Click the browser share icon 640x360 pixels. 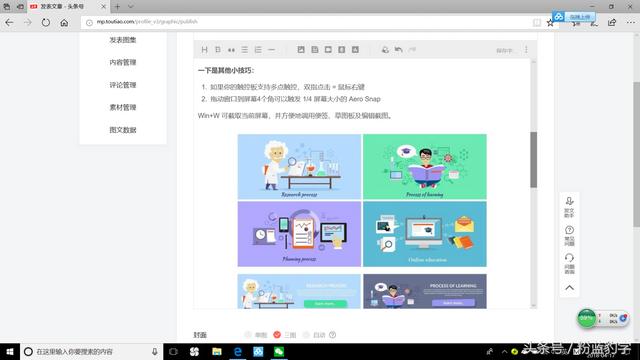(612, 22)
